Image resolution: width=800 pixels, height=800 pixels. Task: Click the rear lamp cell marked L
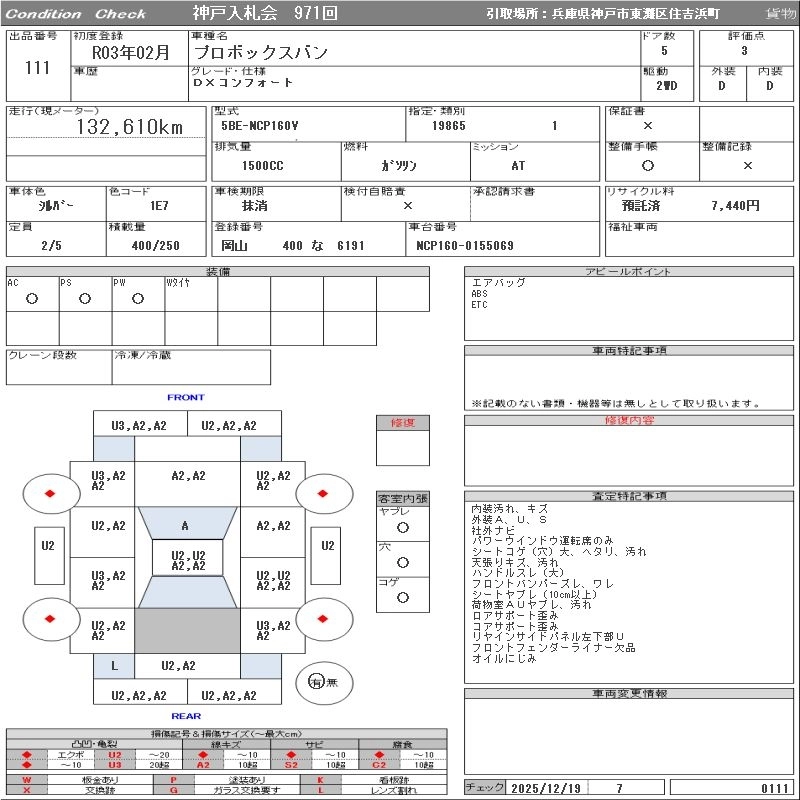[114, 665]
